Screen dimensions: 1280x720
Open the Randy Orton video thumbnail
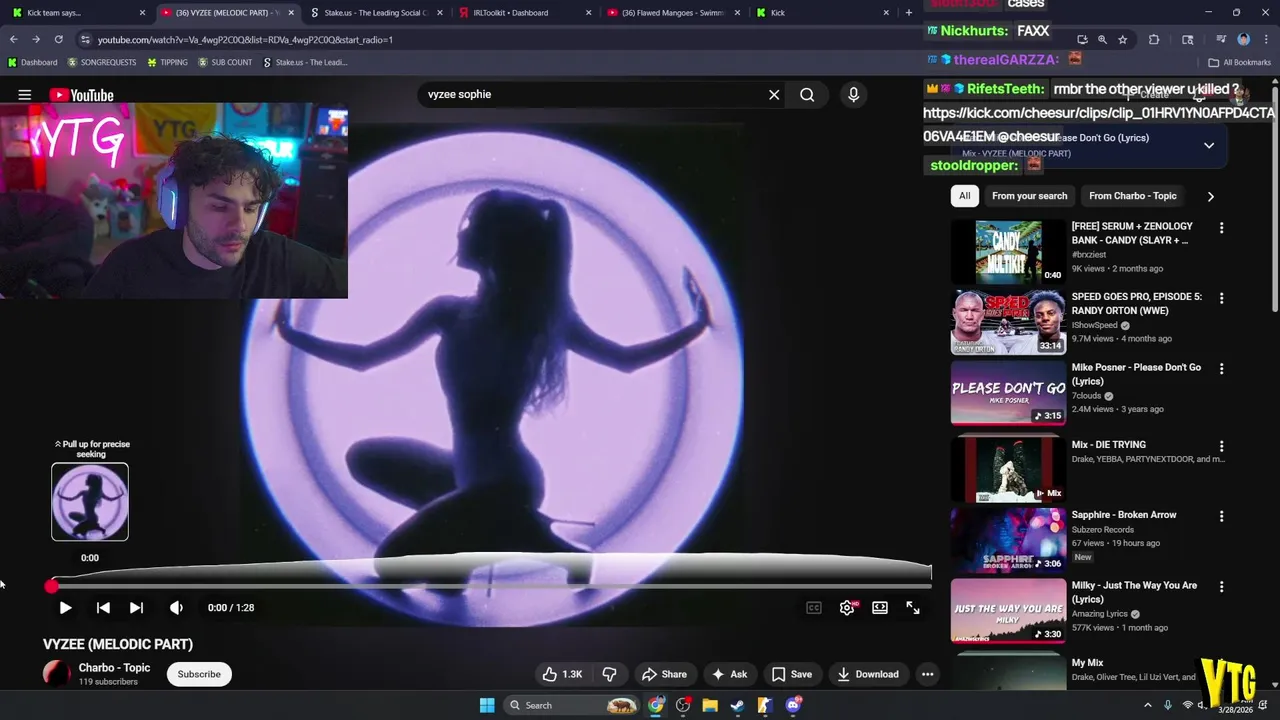click(1008, 322)
